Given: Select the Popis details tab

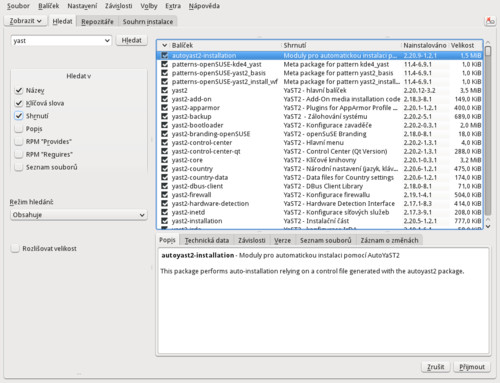Looking at the screenshot, I should click(167, 240).
